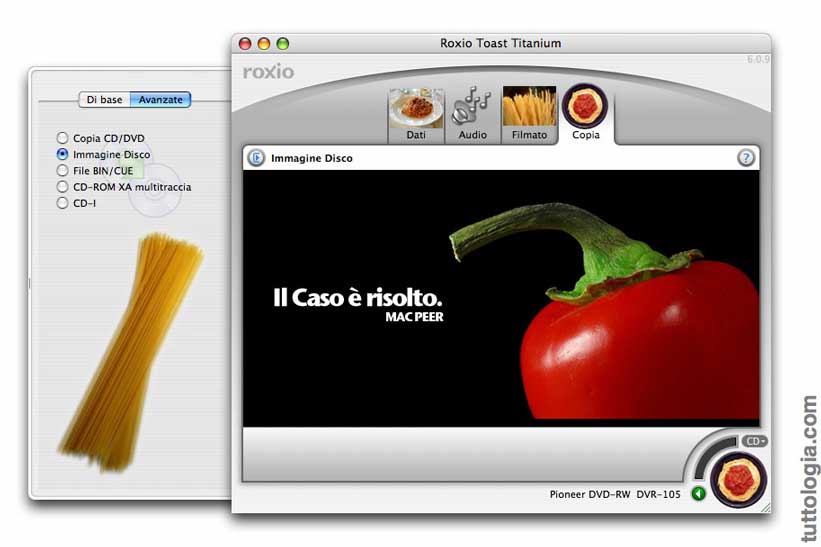Image resolution: width=821 pixels, height=547 pixels.
Task: Open the CD media type dropdown
Action: click(x=754, y=441)
